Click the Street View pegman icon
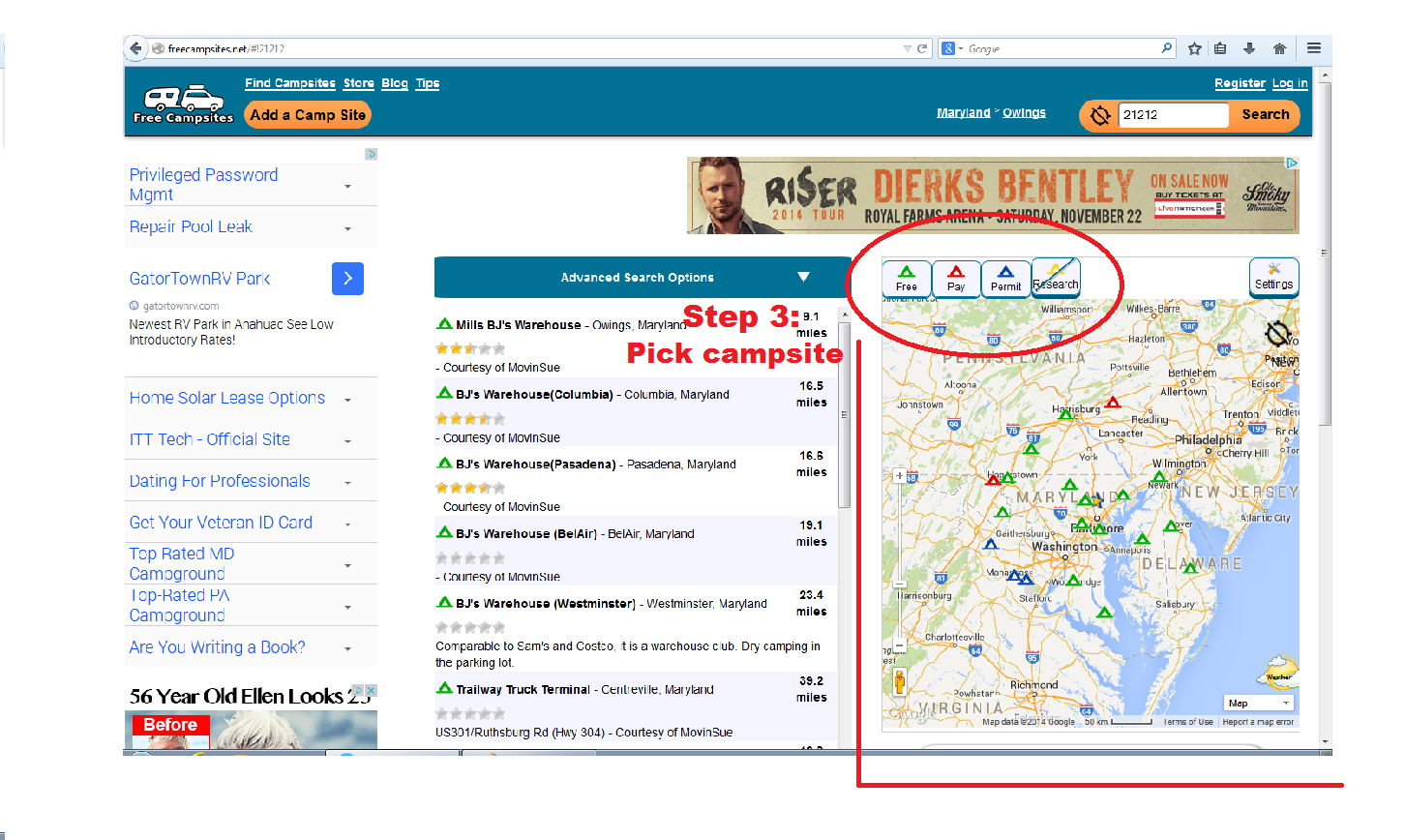Viewport: 1405px width, 840px height. (899, 681)
